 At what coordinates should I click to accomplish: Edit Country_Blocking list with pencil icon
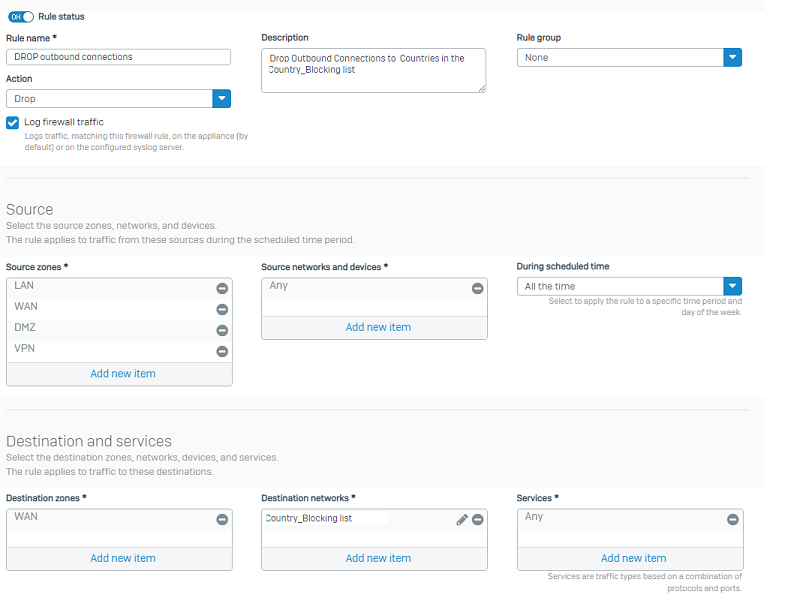click(x=462, y=520)
